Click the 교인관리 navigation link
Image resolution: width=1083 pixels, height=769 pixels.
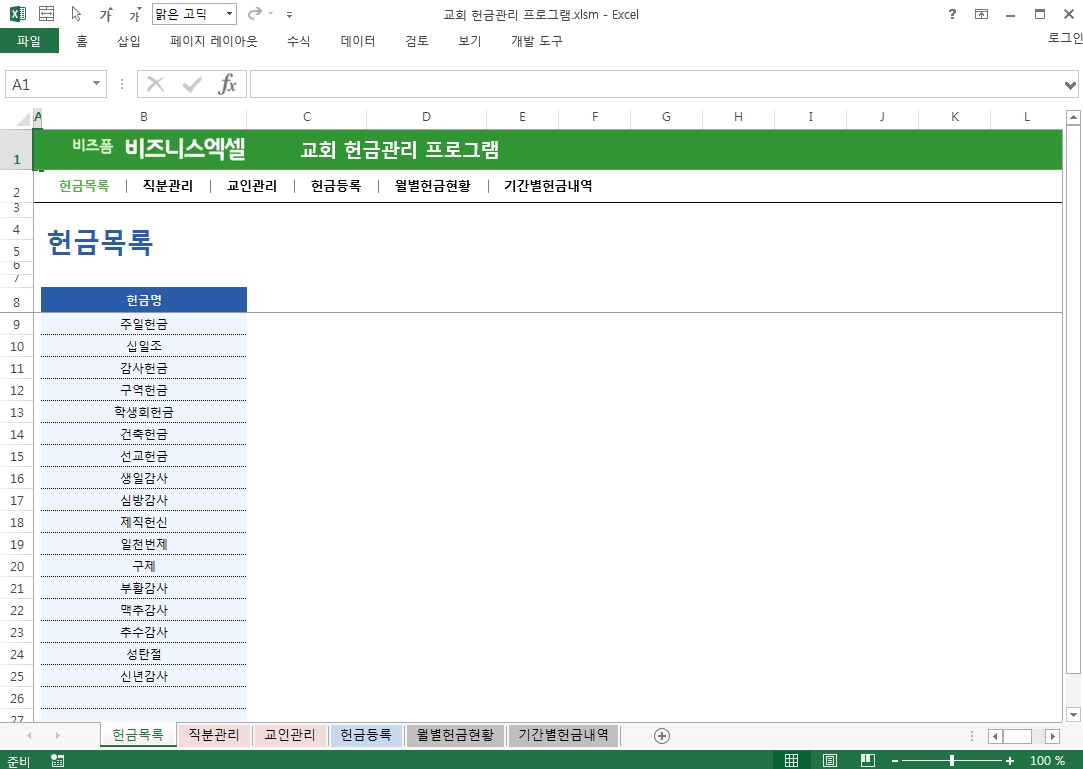(x=251, y=186)
